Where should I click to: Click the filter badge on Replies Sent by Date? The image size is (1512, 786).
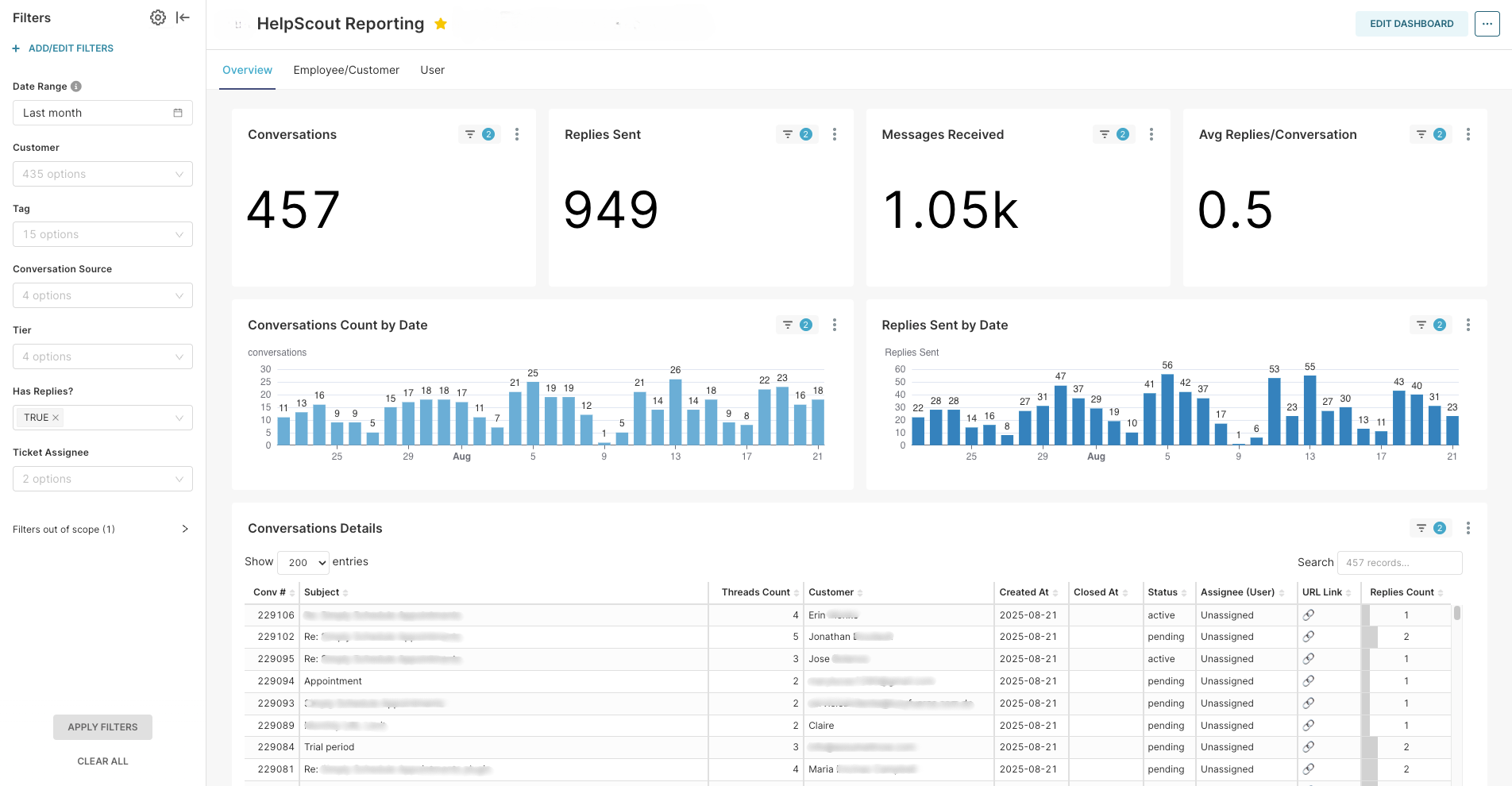coord(1440,325)
